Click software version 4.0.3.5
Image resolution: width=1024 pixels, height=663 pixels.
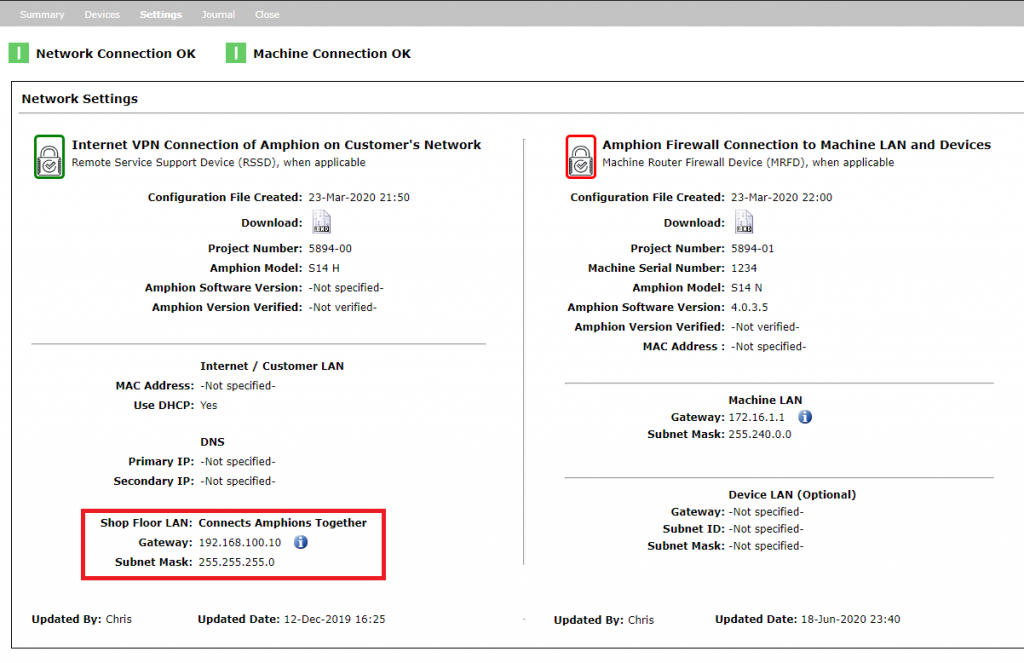pos(749,307)
